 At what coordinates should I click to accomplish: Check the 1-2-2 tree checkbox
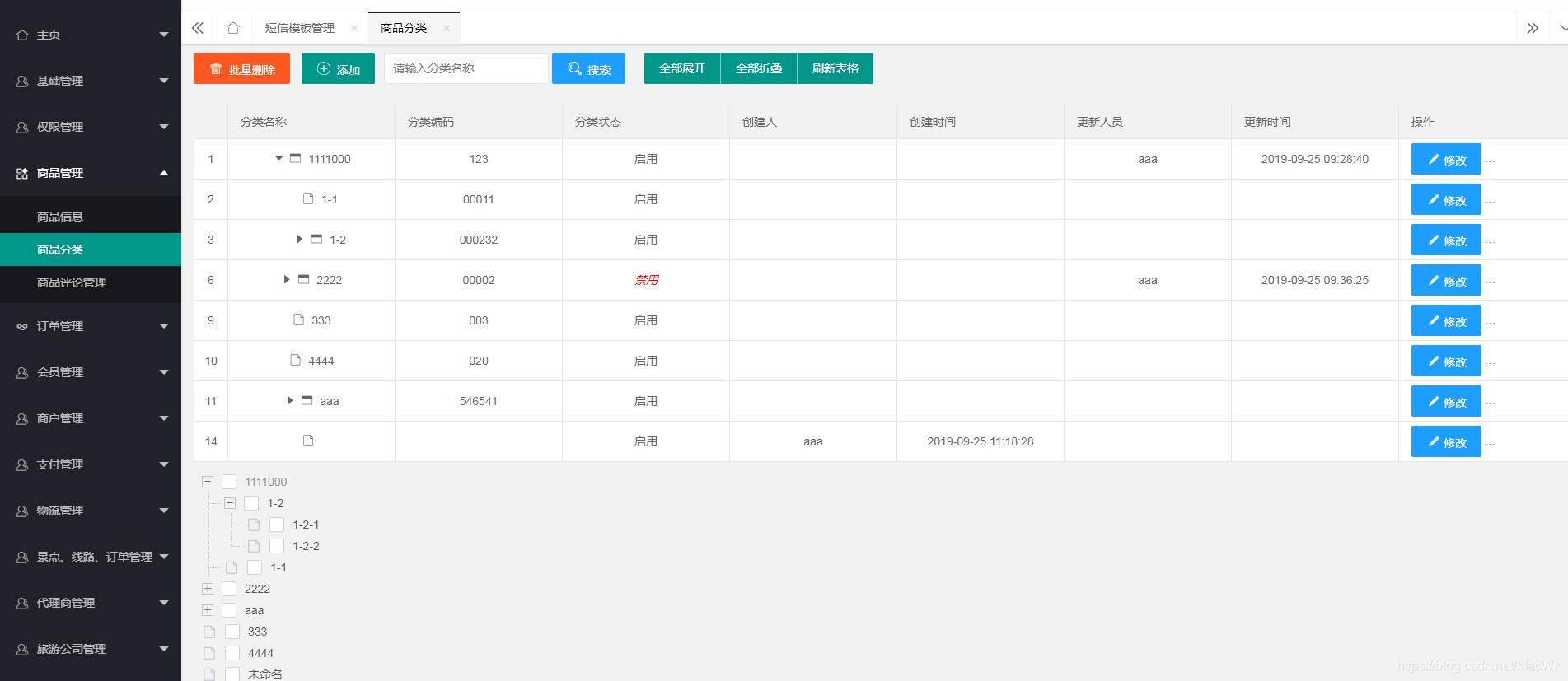pyautogui.click(x=277, y=546)
